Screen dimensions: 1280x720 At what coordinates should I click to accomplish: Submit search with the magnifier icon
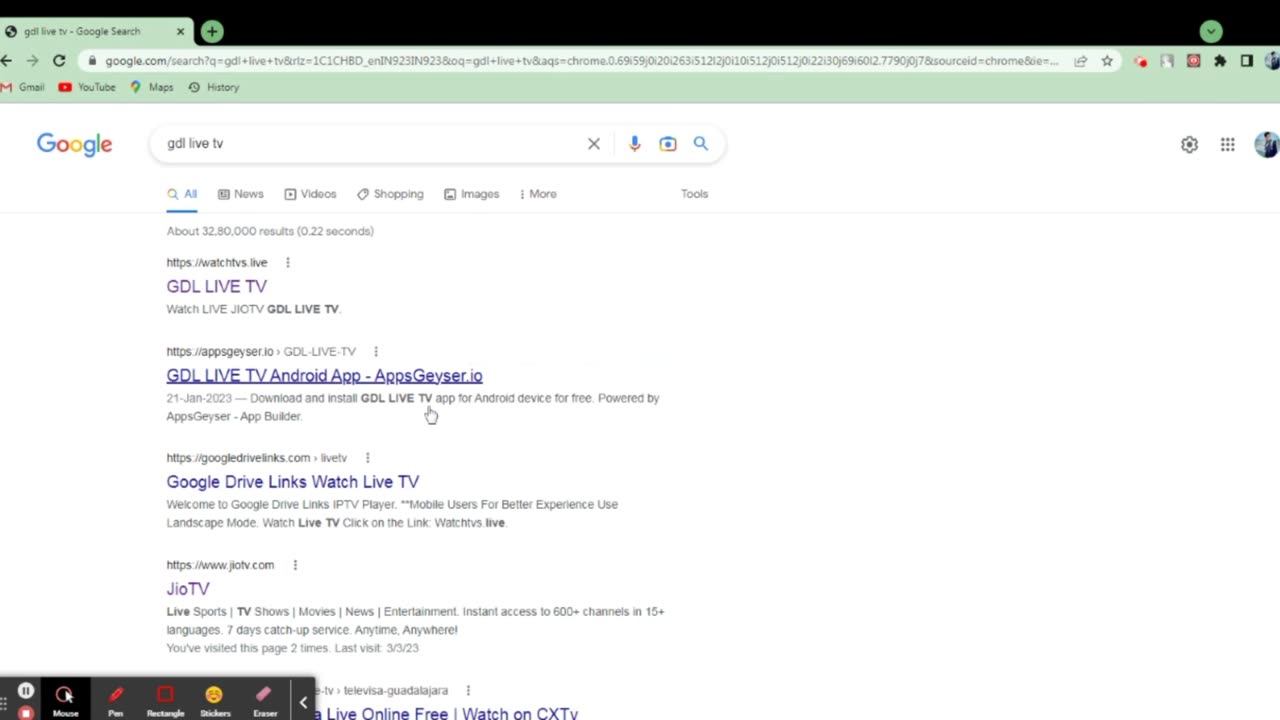pyautogui.click(x=701, y=144)
